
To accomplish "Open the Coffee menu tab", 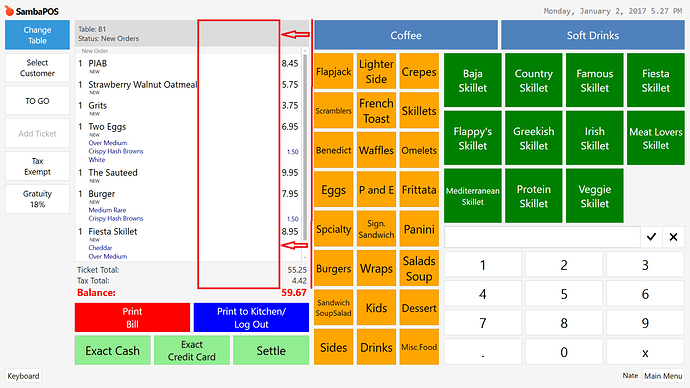I will (406, 35).
